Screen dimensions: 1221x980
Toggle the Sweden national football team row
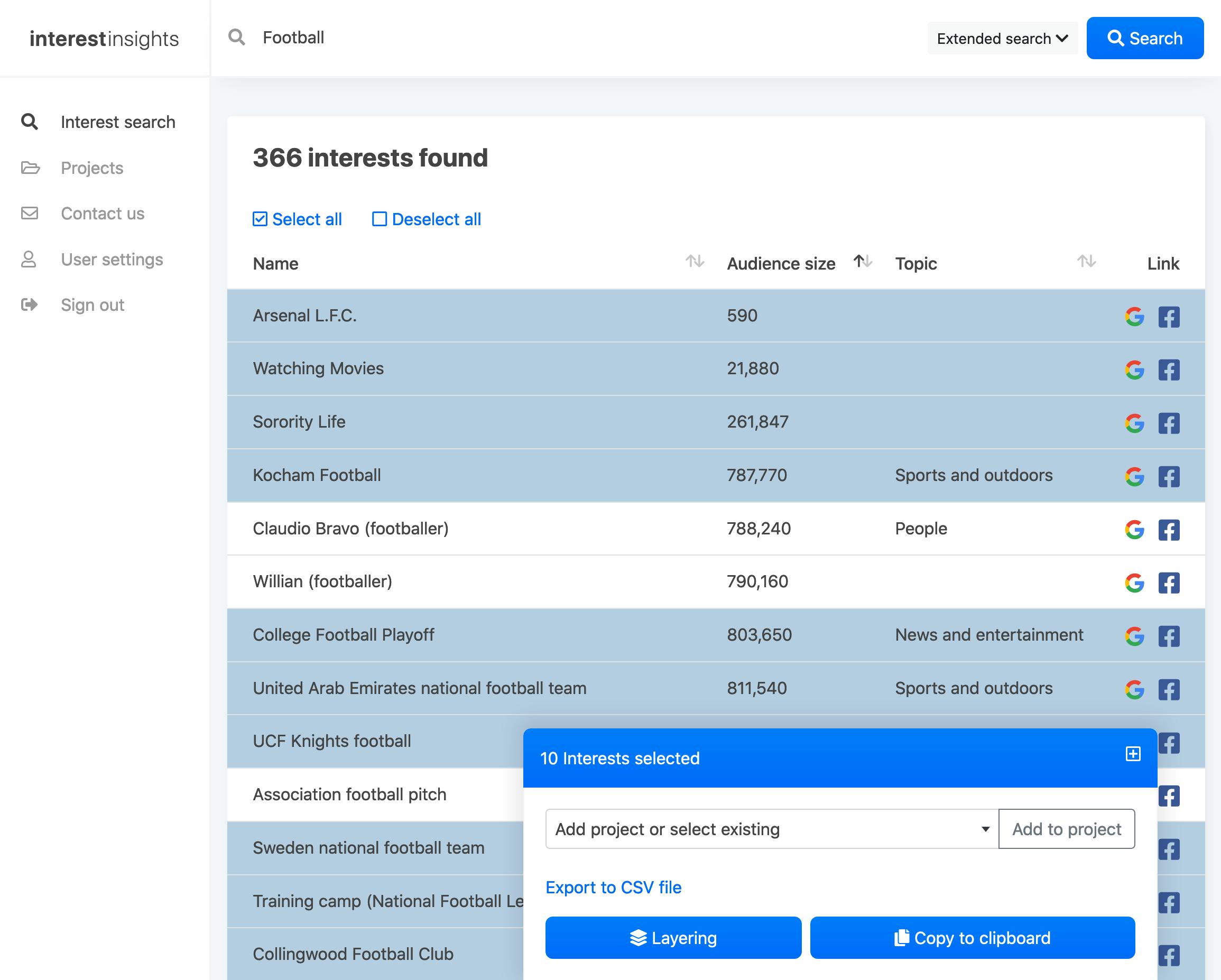[x=375, y=848]
